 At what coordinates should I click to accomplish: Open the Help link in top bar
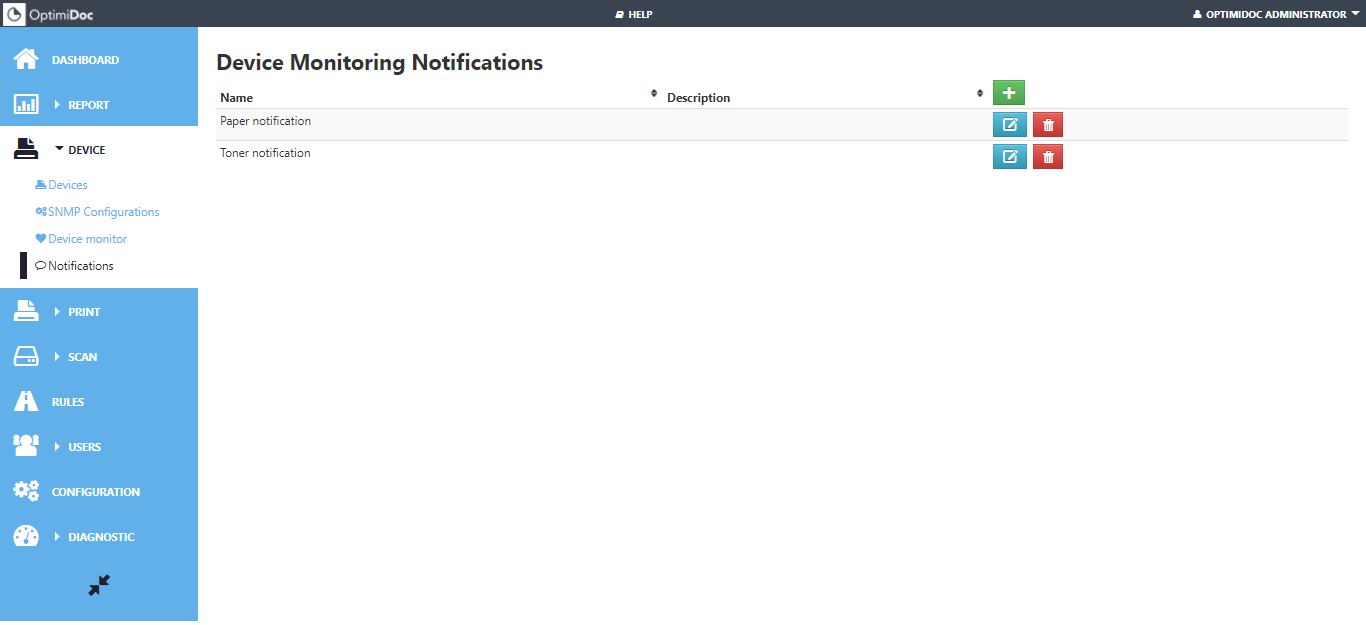(634, 14)
